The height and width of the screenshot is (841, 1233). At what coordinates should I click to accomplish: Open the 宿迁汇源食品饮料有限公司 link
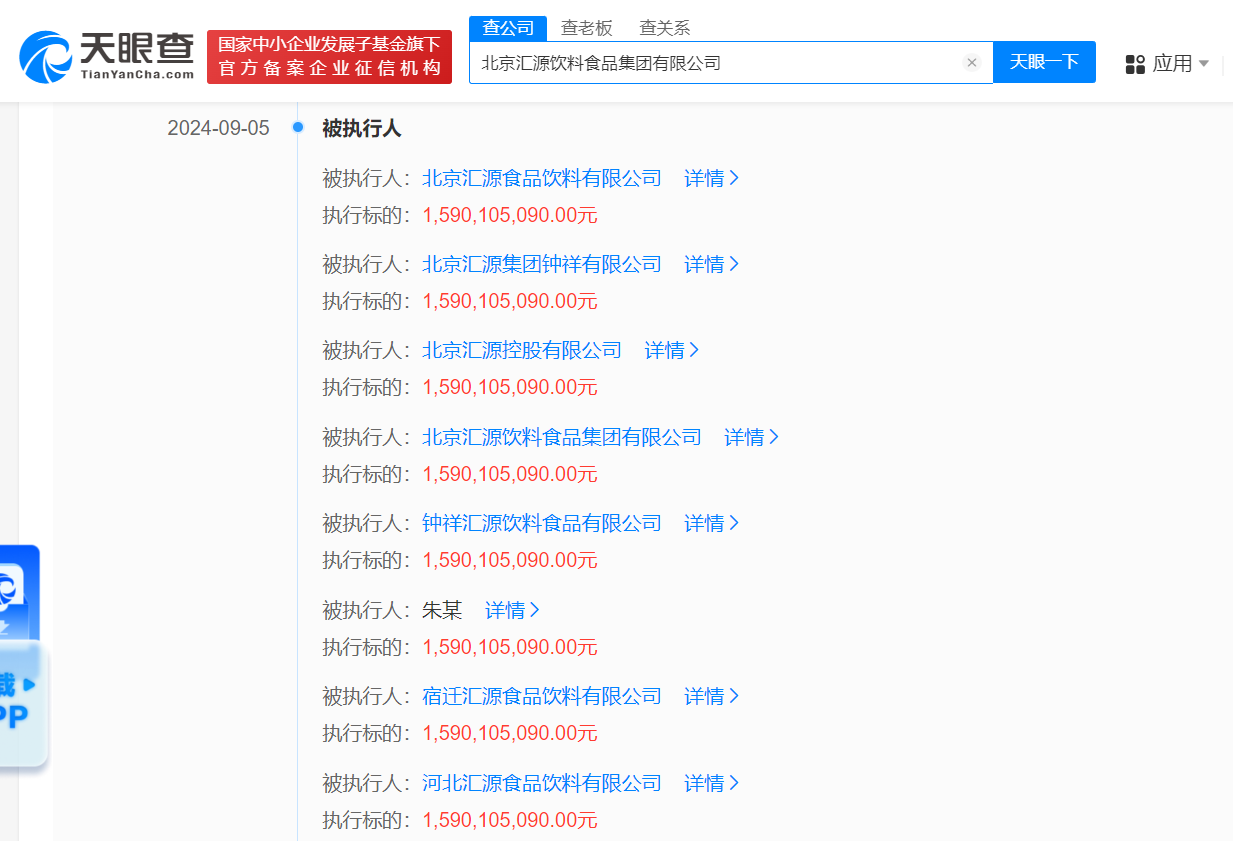click(542, 697)
